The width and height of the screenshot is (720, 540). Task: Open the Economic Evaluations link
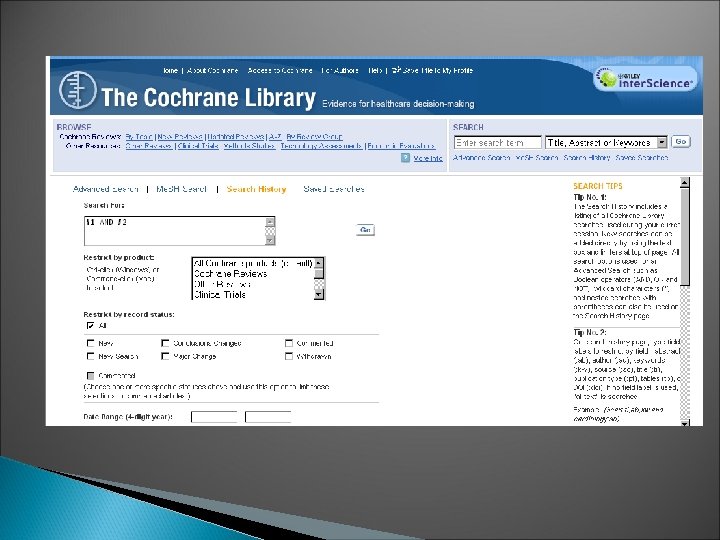coord(401,146)
